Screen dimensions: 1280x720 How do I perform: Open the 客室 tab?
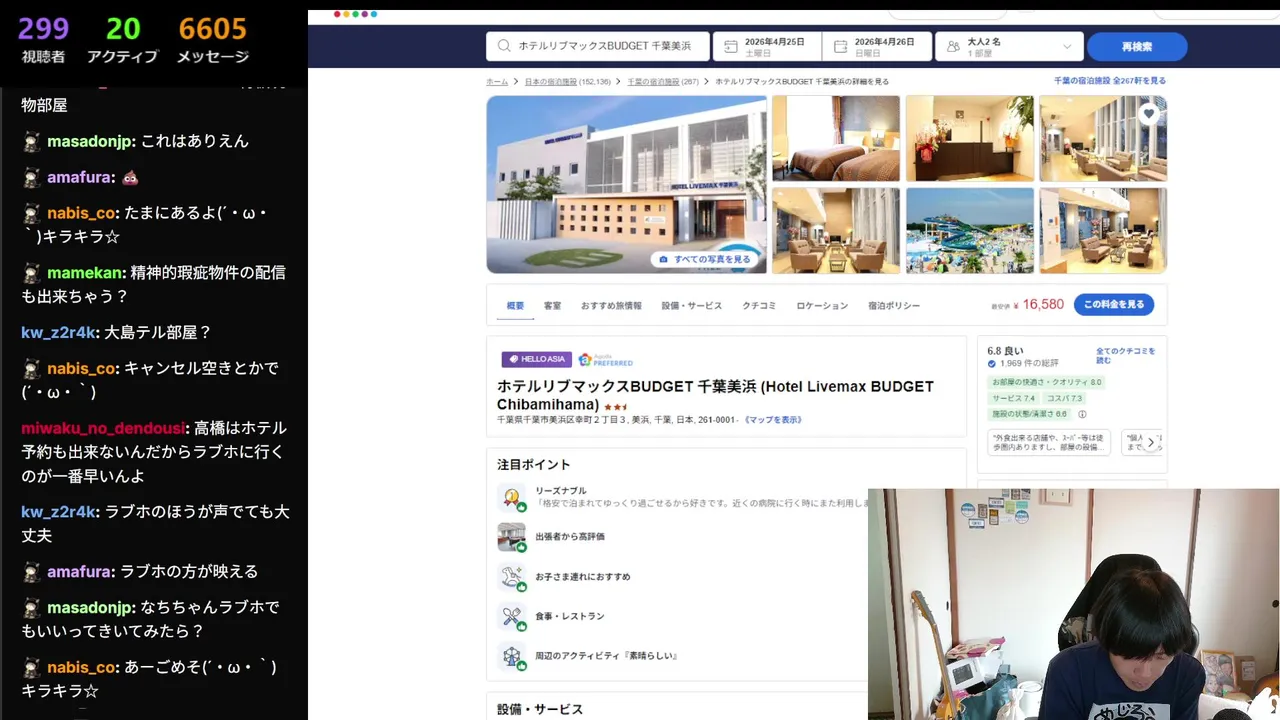(x=552, y=305)
